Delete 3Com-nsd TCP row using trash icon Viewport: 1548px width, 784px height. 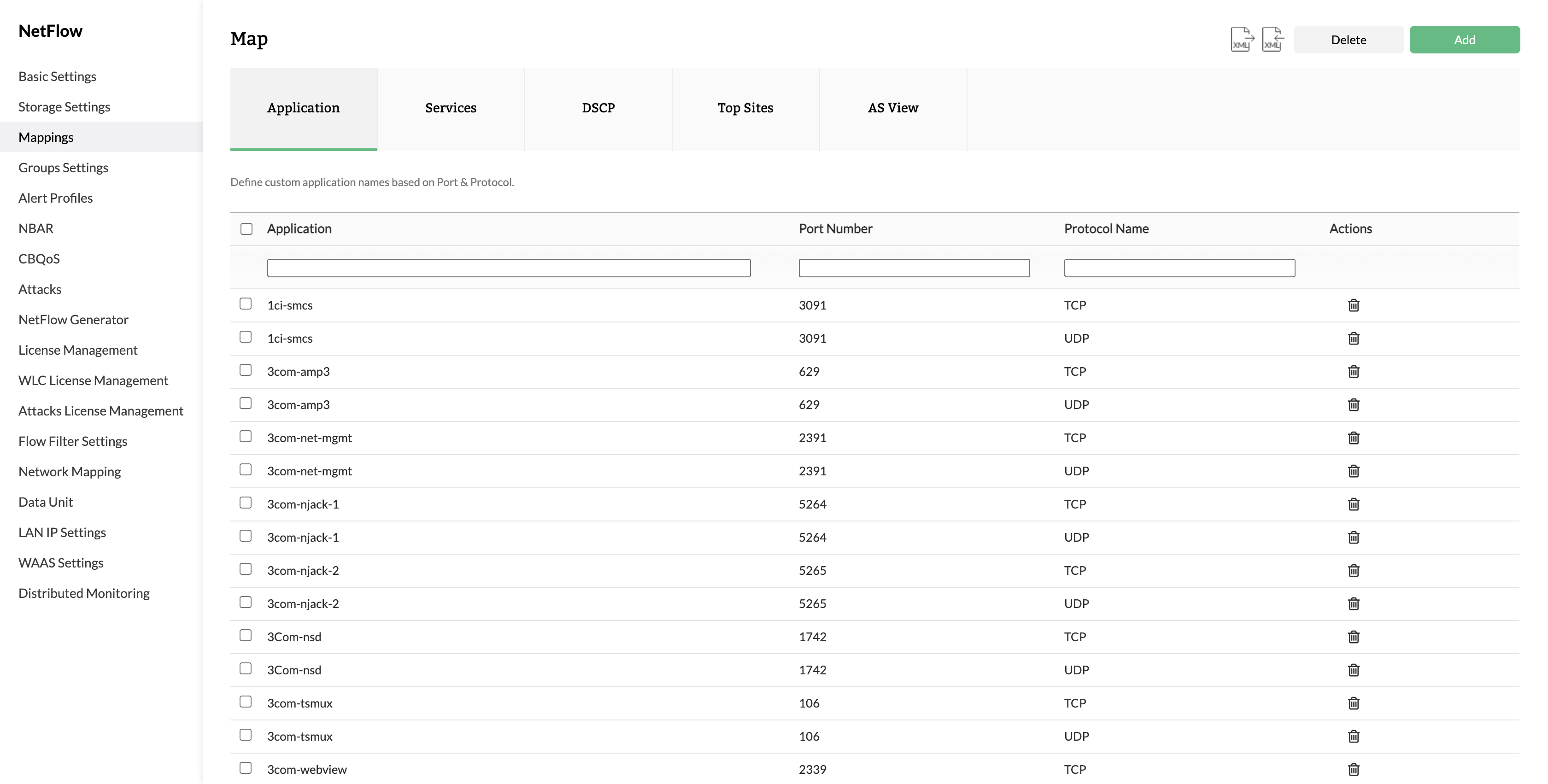pyautogui.click(x=1353, y=637)
